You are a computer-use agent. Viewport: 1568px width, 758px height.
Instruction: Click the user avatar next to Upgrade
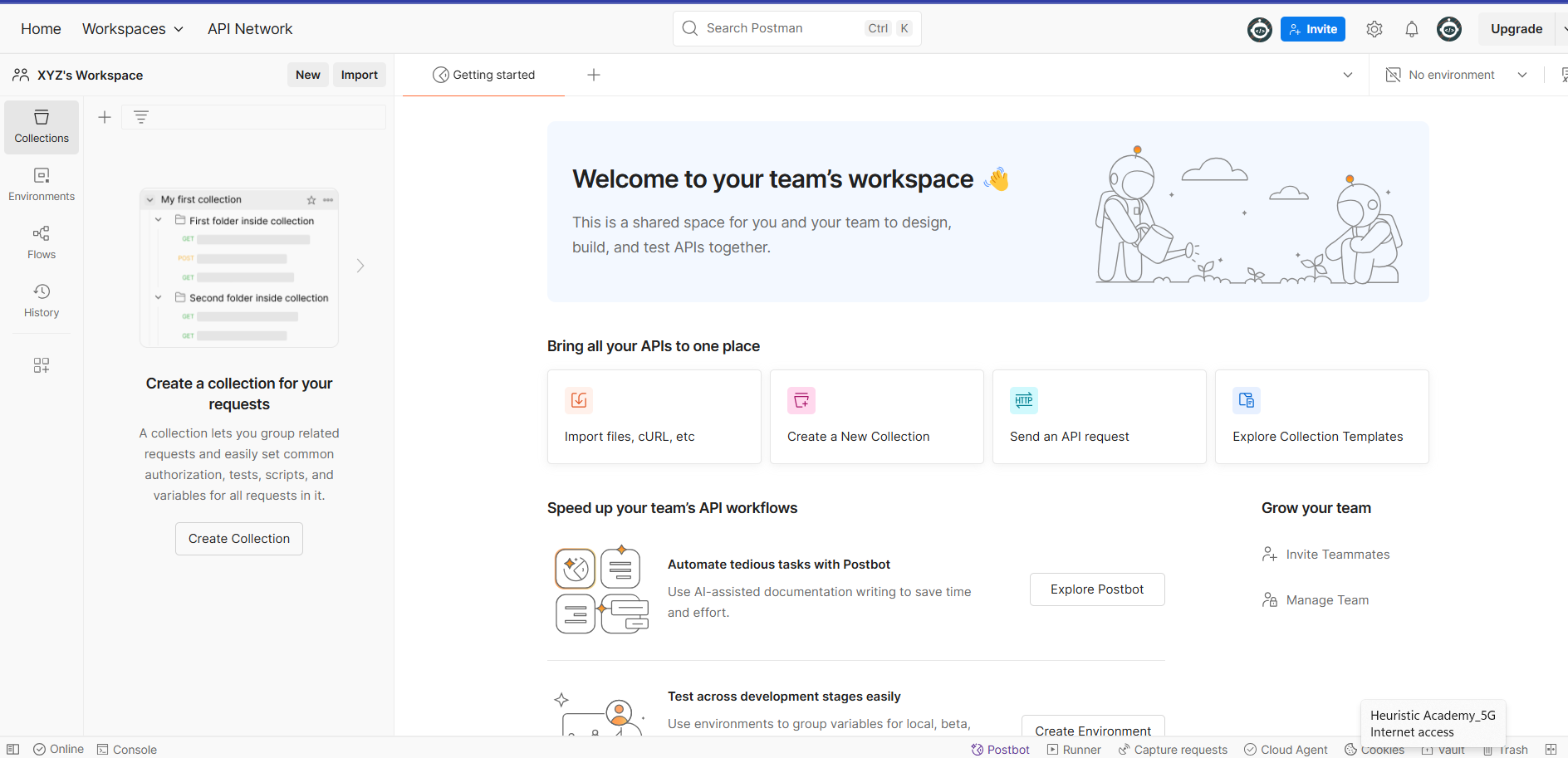pos(1449,29)
